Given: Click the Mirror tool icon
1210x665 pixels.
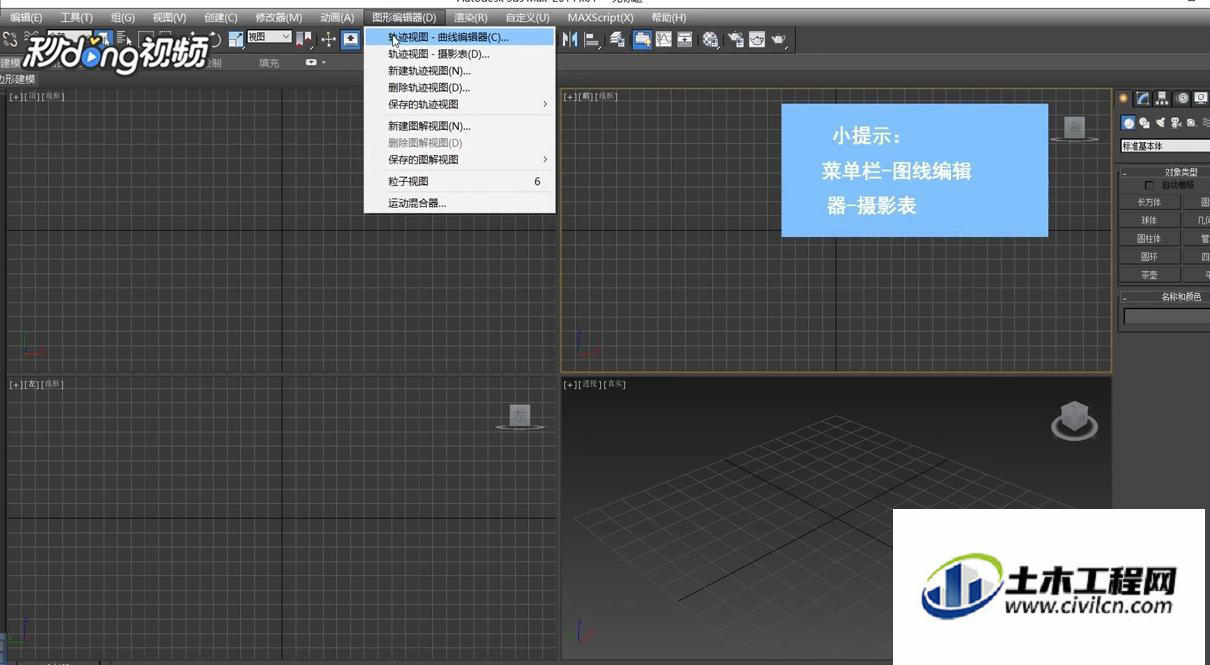Looking at the screenshot, I should pos(569,39).
